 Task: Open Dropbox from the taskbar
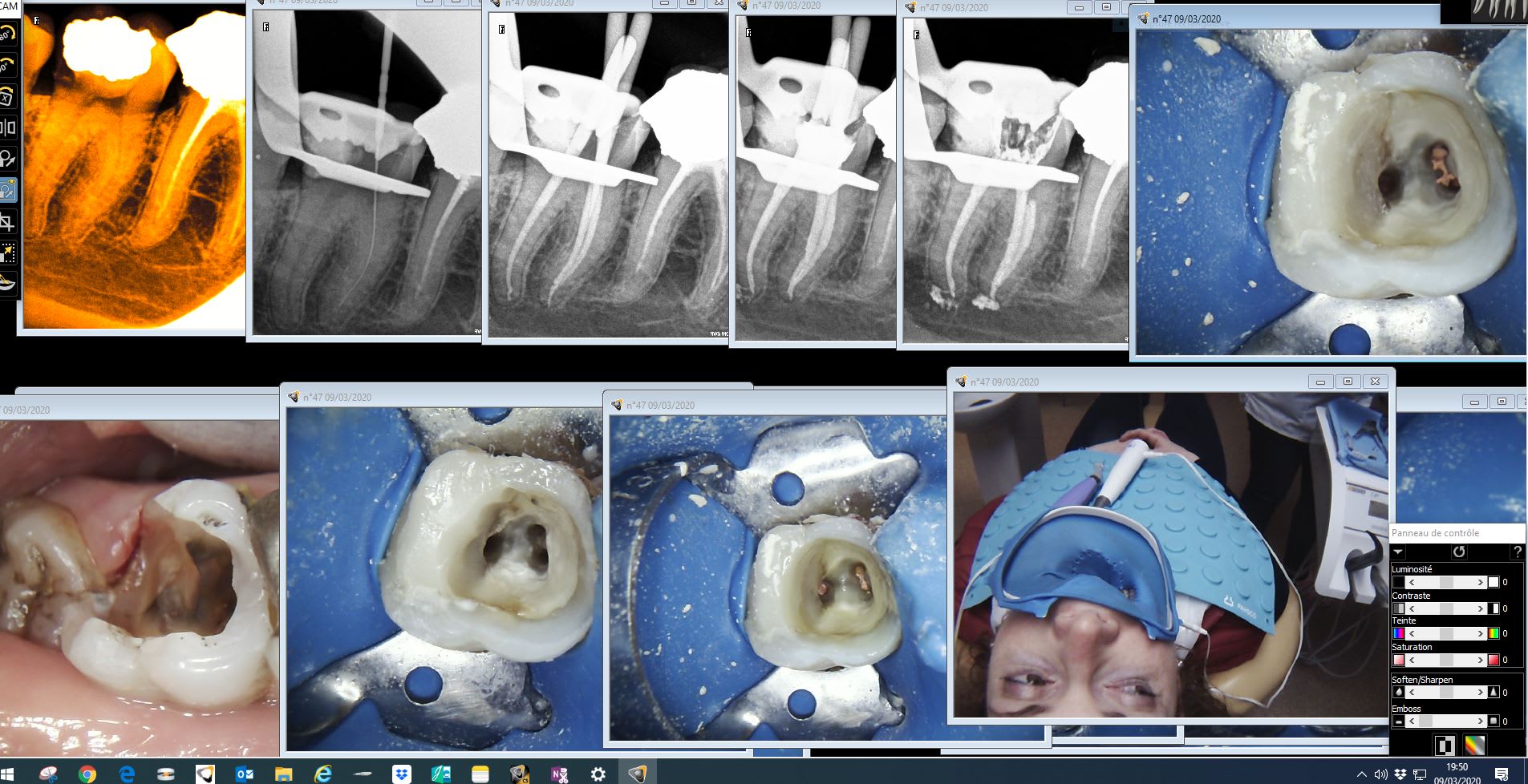tap(401, 774)
